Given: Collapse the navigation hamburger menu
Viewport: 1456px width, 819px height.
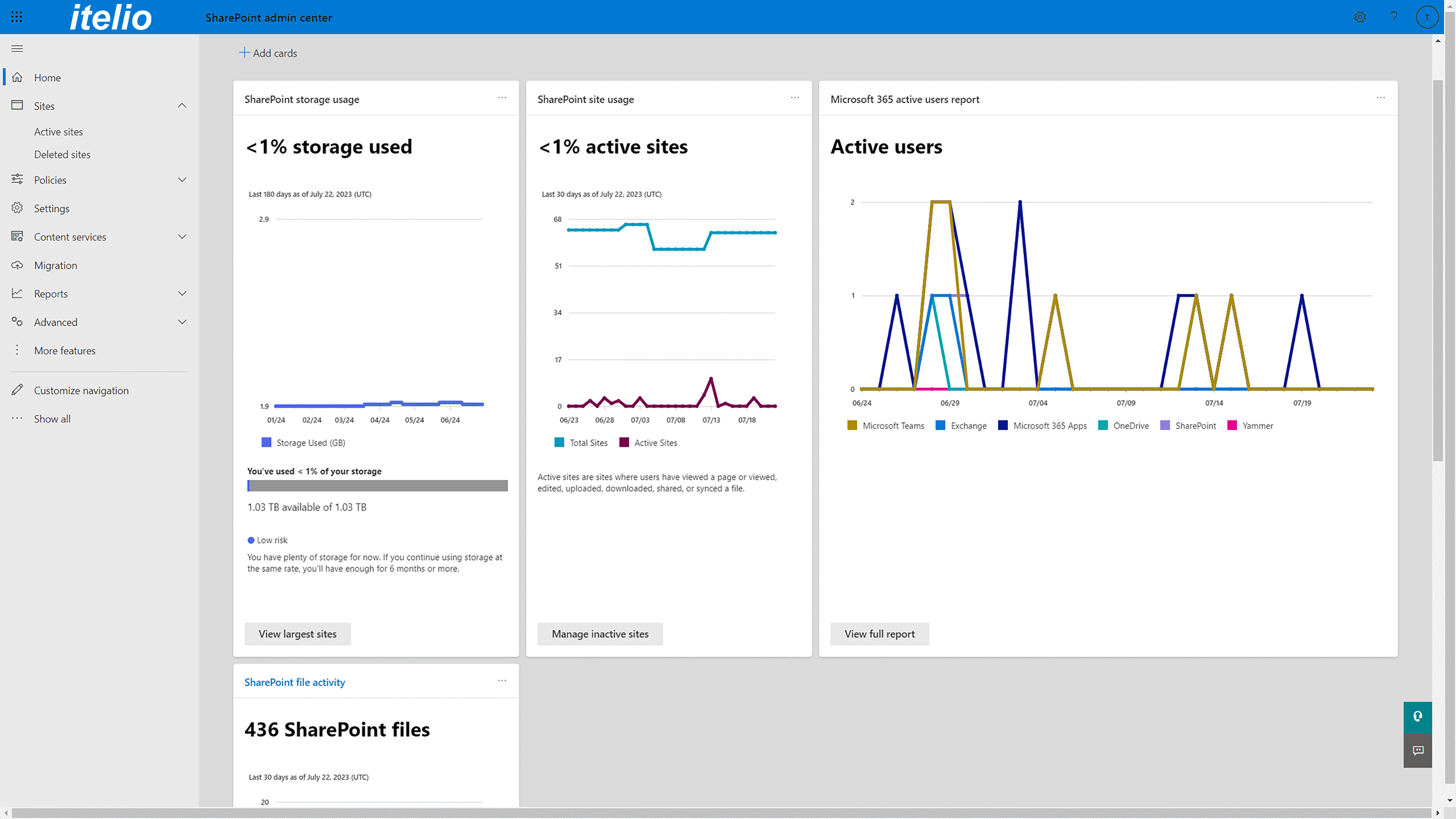Looking at the screenshot, I should [x=17, y=49].
